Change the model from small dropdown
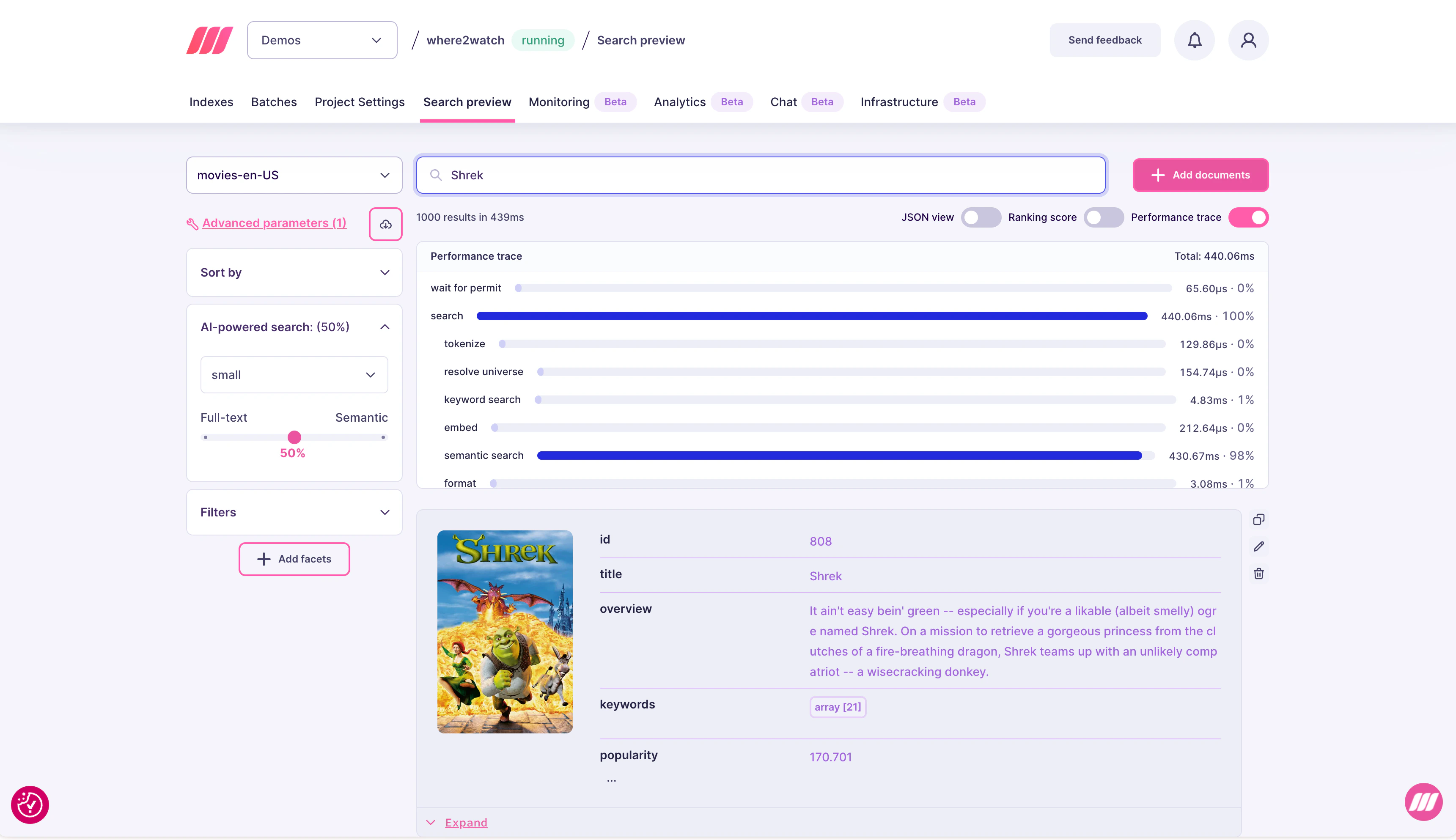The image size is (1456, 840). 294,374
